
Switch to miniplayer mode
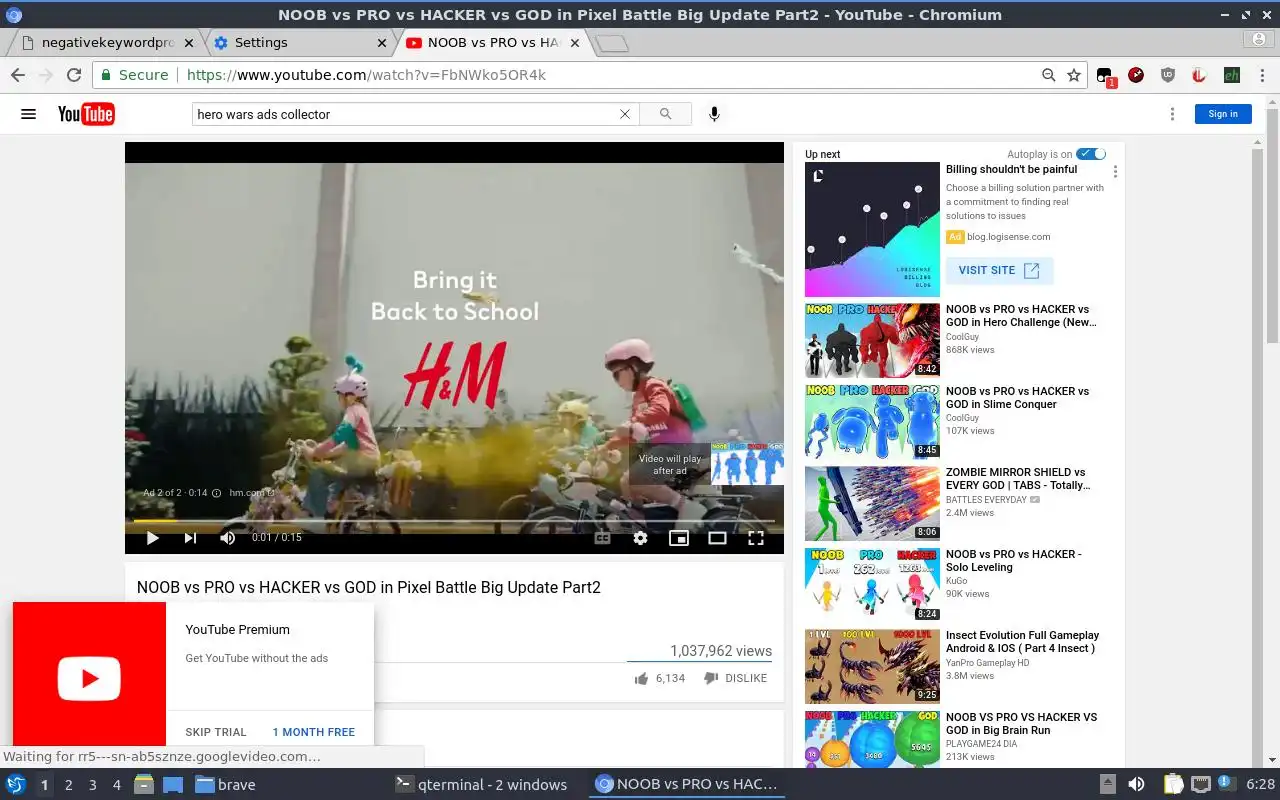(679, 538)
